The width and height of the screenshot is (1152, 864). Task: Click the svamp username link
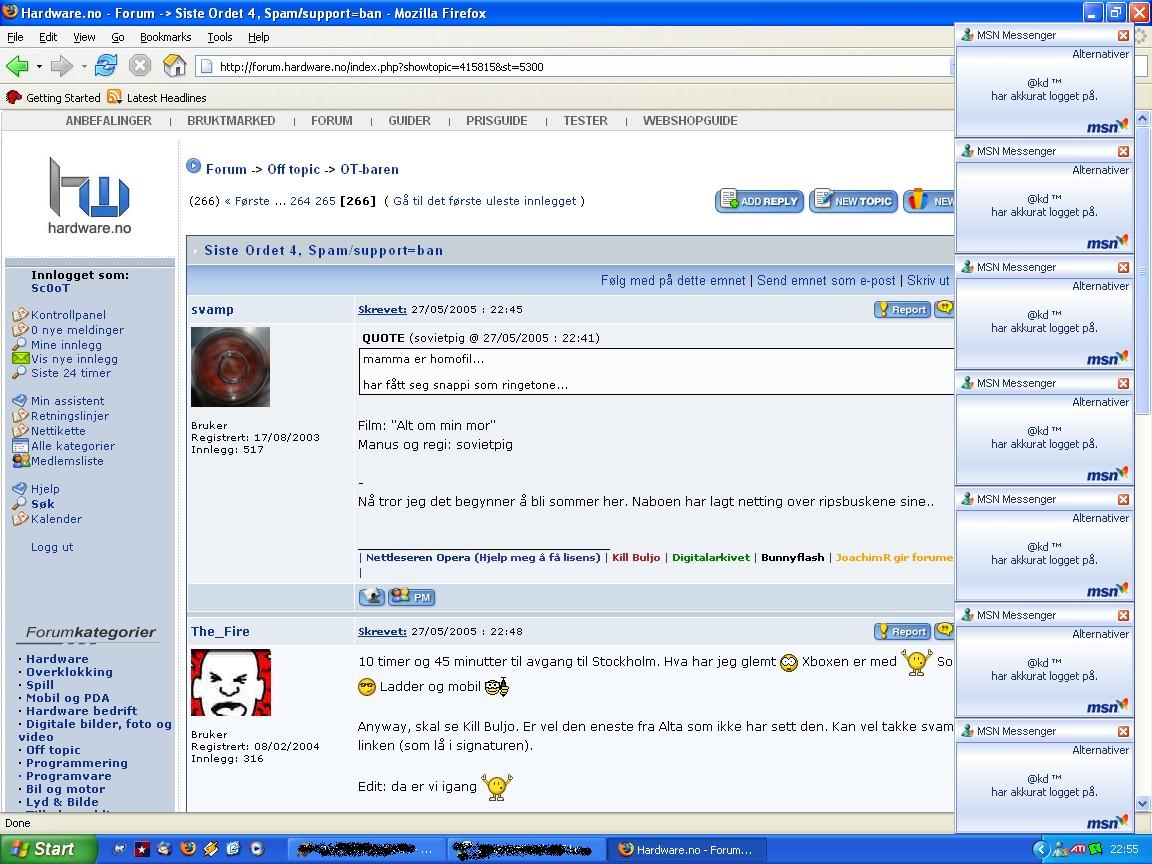pyautogui.click(x=212, y=309)
